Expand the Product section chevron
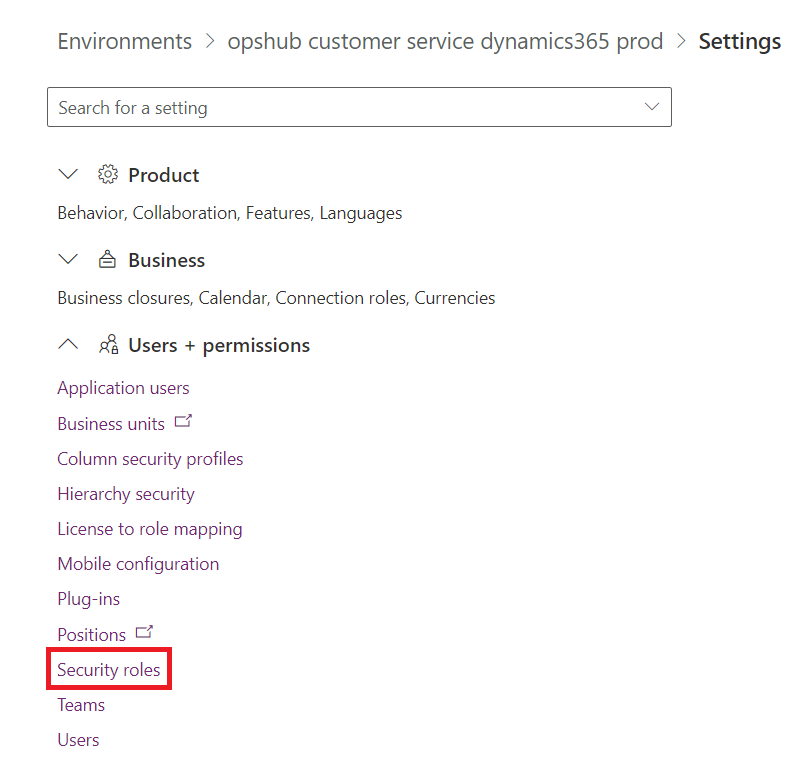This screenshot has height=758, width=791. pos(68,175)
